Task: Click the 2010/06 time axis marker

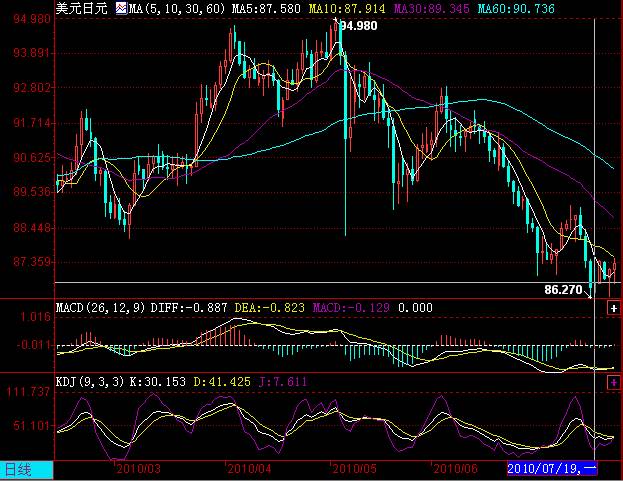Action: point(455,469)
